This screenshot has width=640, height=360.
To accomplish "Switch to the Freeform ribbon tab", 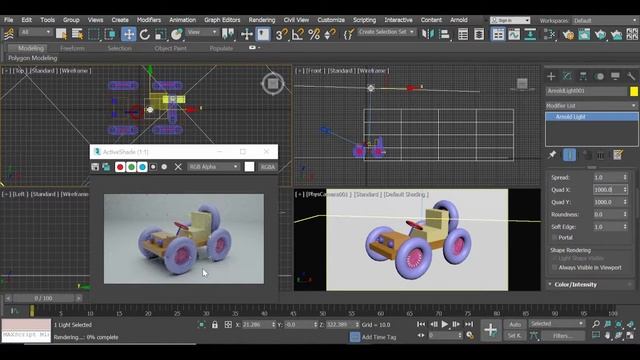I will click(x=72, y=48).
